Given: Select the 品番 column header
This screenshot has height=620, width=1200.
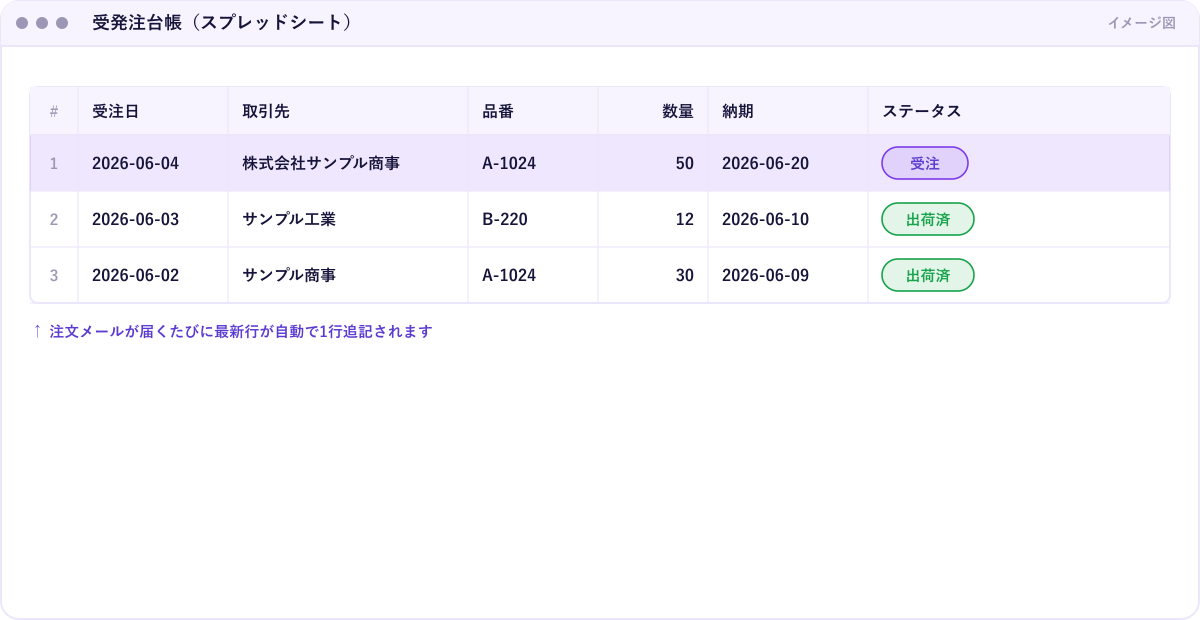Looking at the screenshot, I should click(533, 111).
